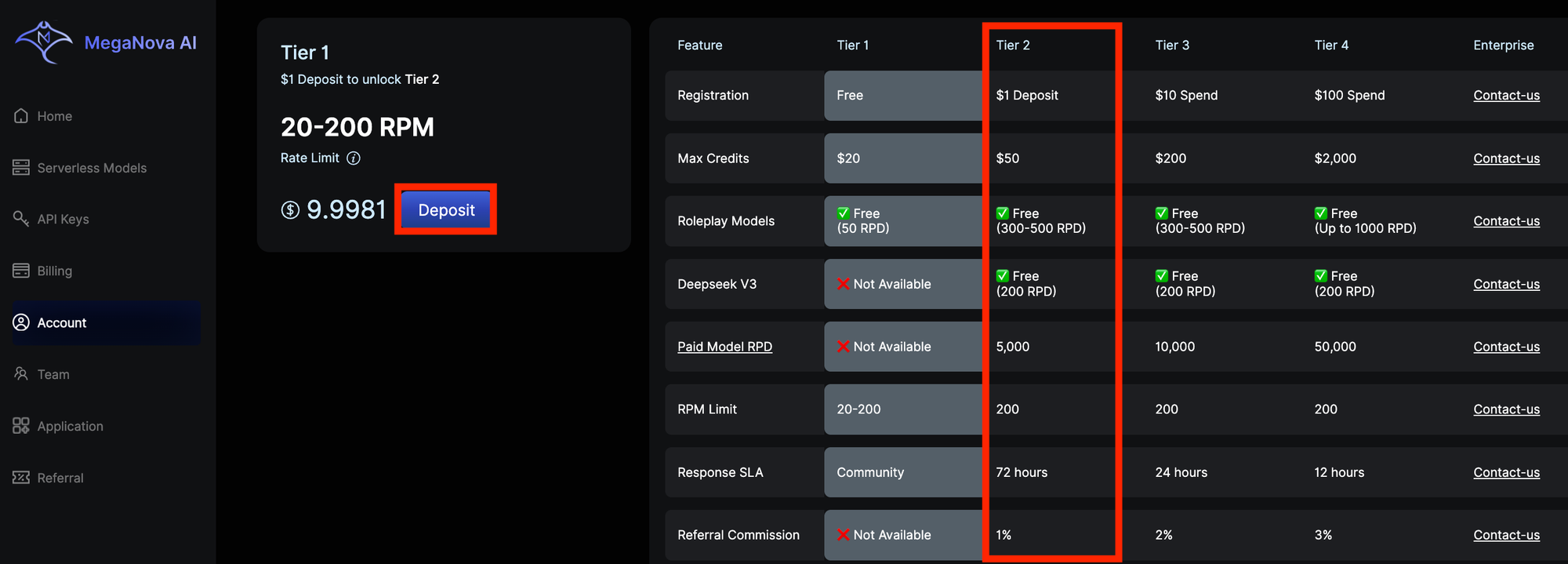Select the Home icon in the sidebar

click(x=20, y=115)
